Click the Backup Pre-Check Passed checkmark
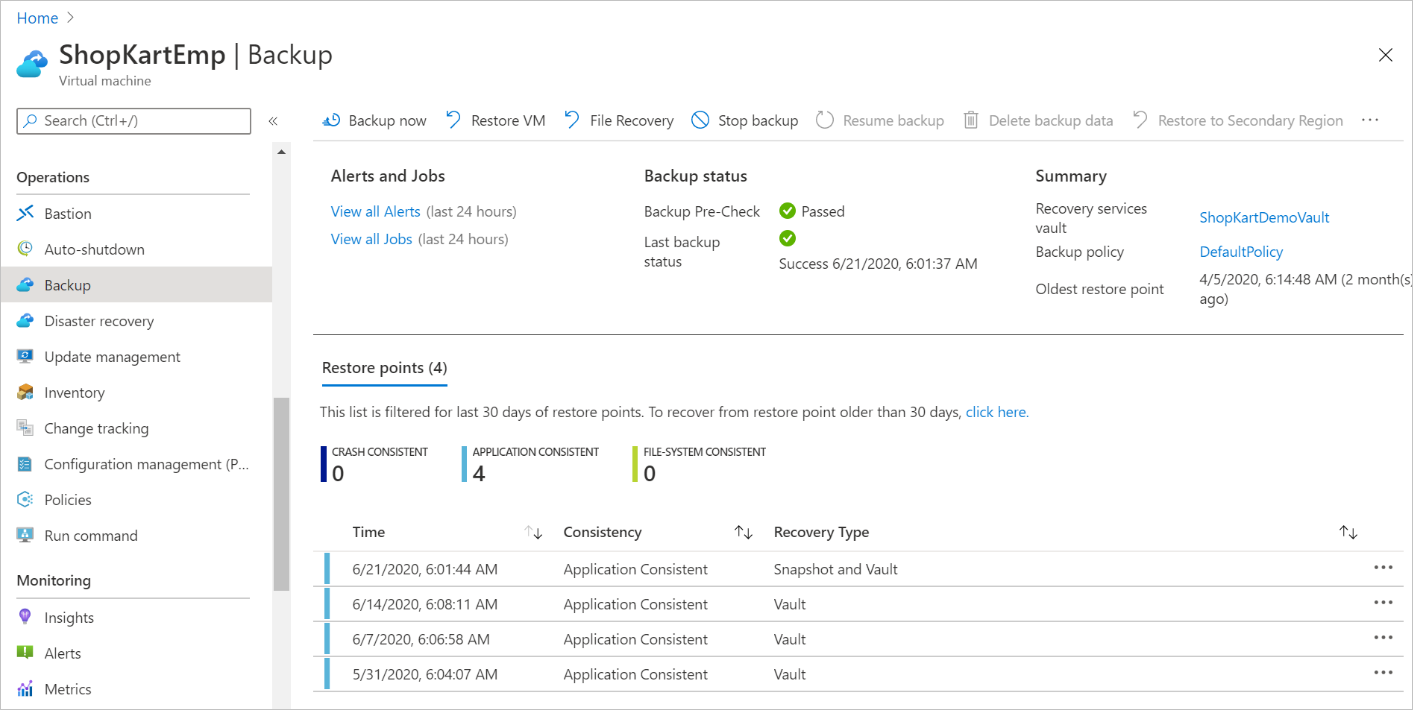1413x710 pixels. 787,211
